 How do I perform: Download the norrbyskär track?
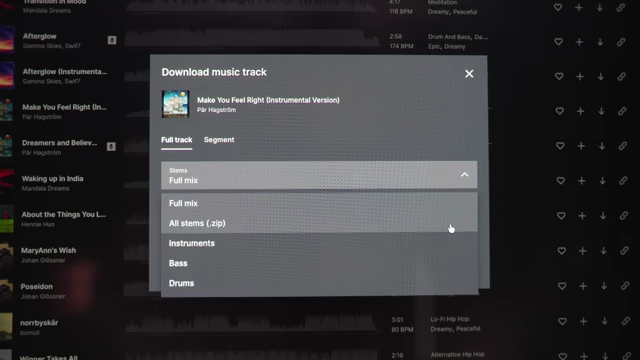[x=604, y=321]
